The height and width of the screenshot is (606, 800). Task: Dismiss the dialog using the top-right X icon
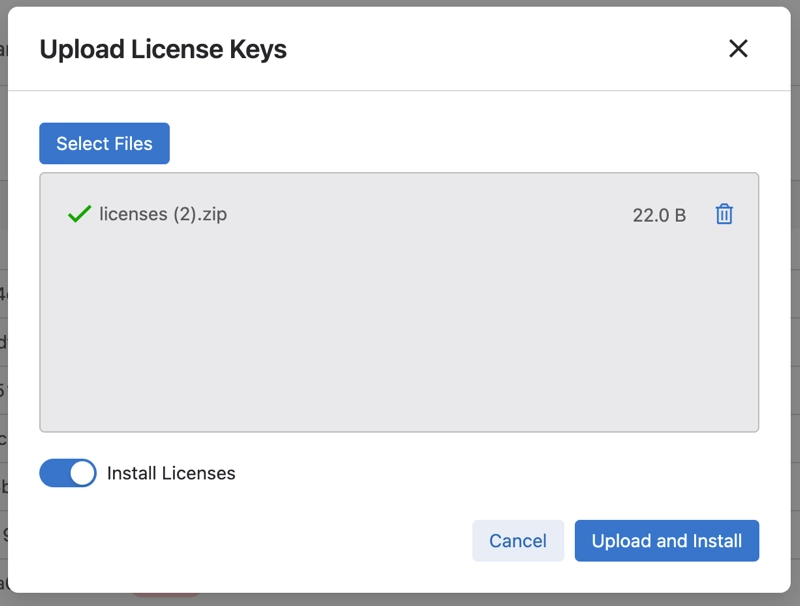pyautogui.click(x=738, y=48)
